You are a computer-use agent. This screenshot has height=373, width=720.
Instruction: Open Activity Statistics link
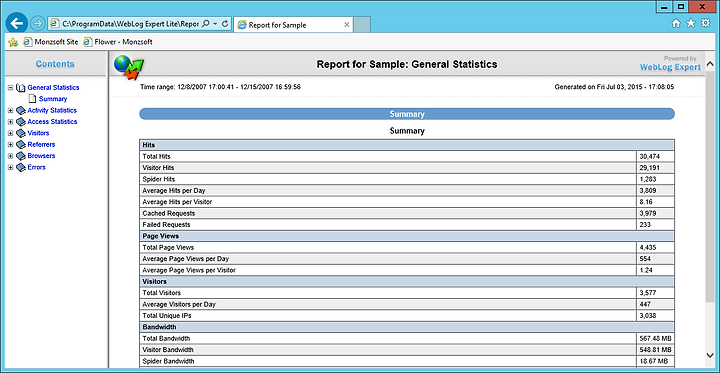(52, 110)
